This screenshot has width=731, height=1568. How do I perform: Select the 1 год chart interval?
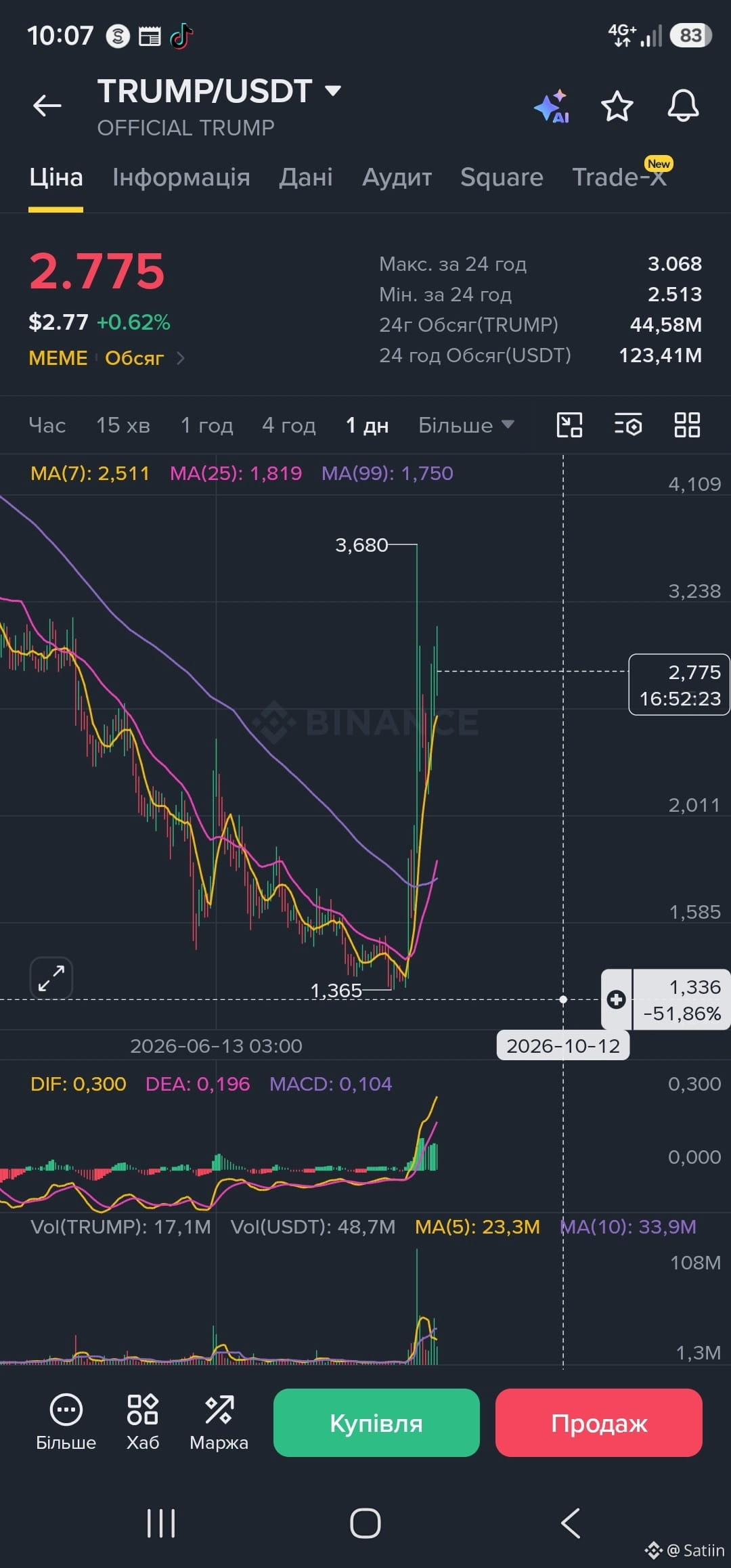206,425
